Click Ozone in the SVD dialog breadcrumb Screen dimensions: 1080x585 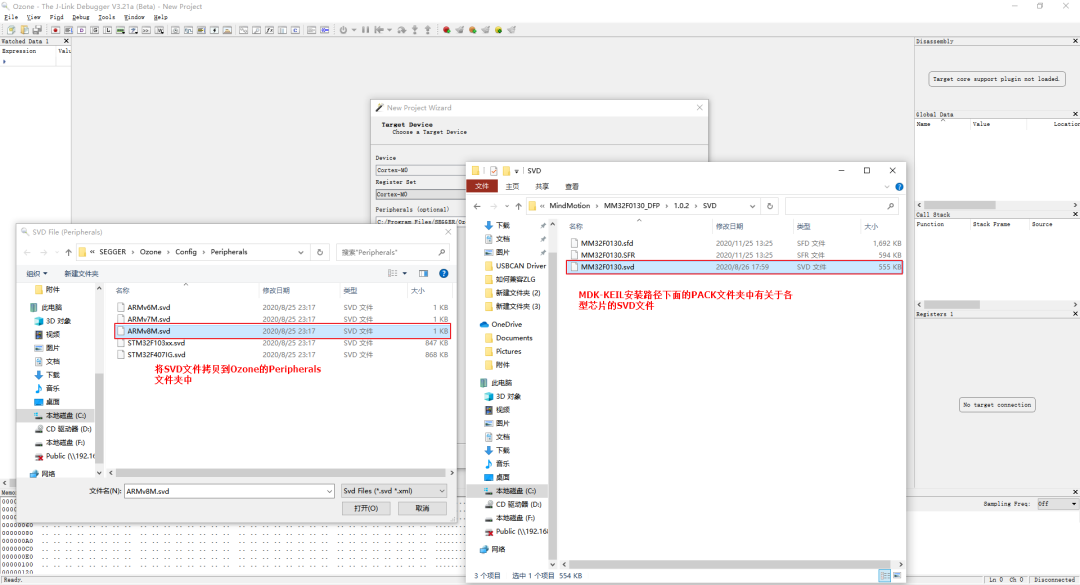point(150,252)
